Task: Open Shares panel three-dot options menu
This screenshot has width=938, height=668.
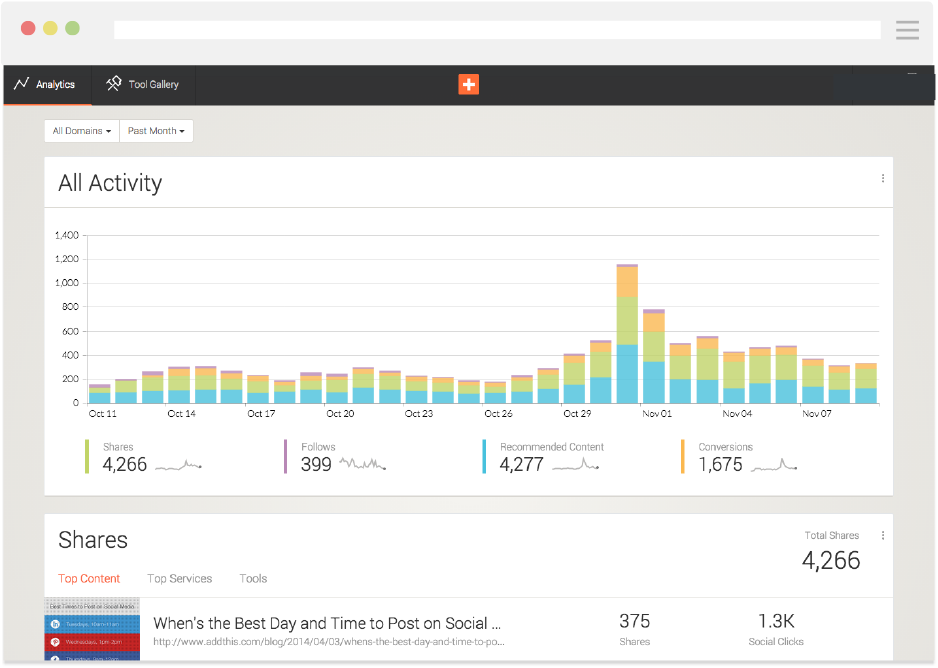Action: [x=882, y=536]
